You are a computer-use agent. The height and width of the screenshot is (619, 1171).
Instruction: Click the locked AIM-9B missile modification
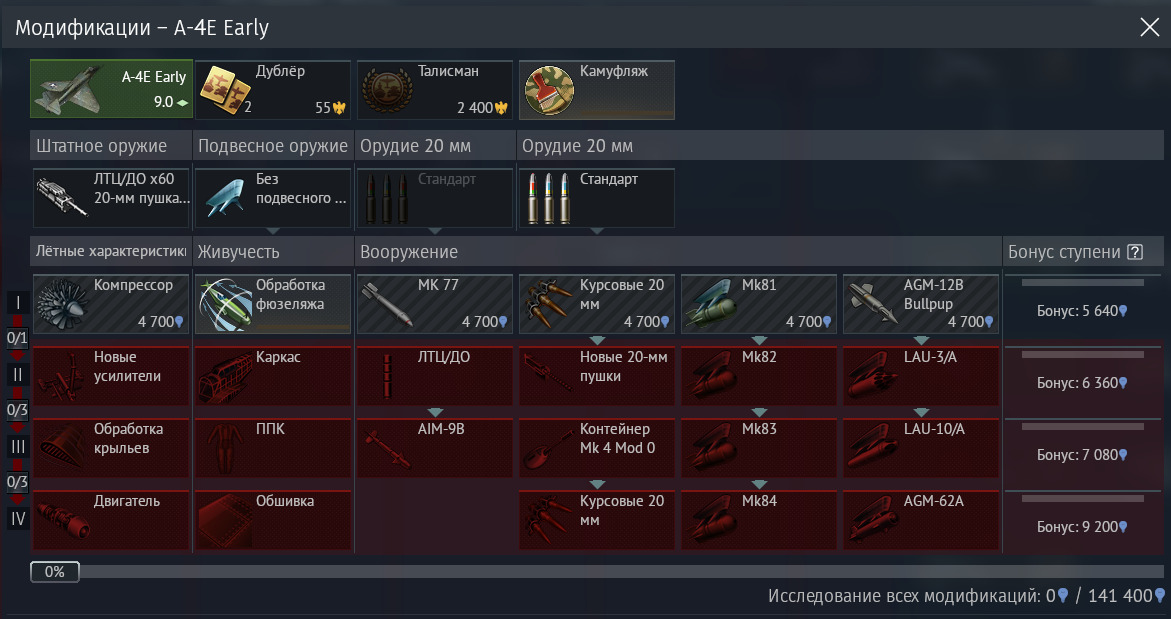pos(435,448)
